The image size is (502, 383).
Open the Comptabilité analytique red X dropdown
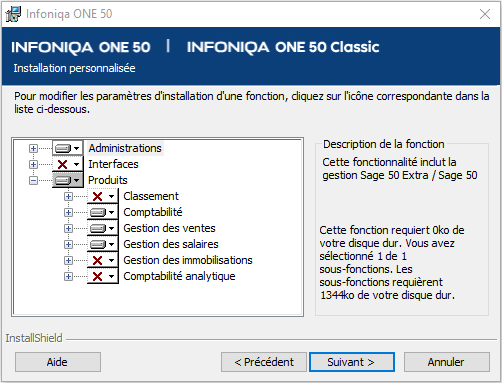(103, 276)
